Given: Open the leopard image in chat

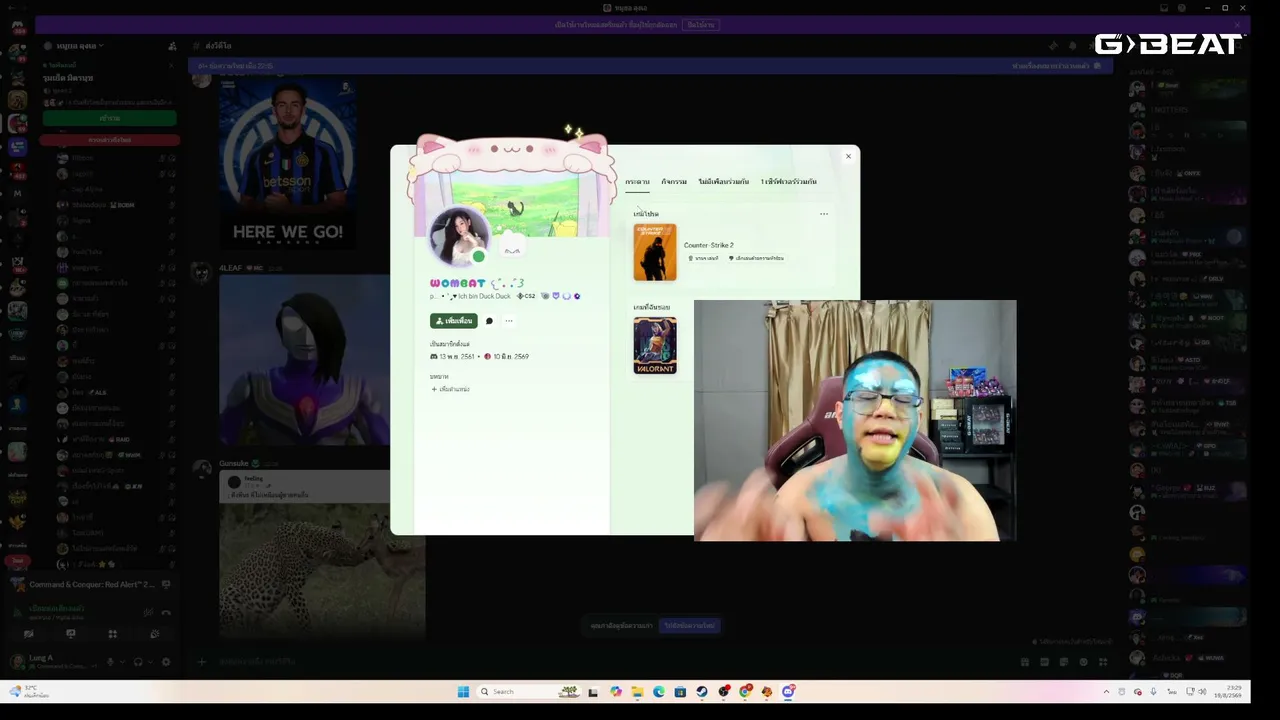Looking at the screenshot, I should pos(322,570).
